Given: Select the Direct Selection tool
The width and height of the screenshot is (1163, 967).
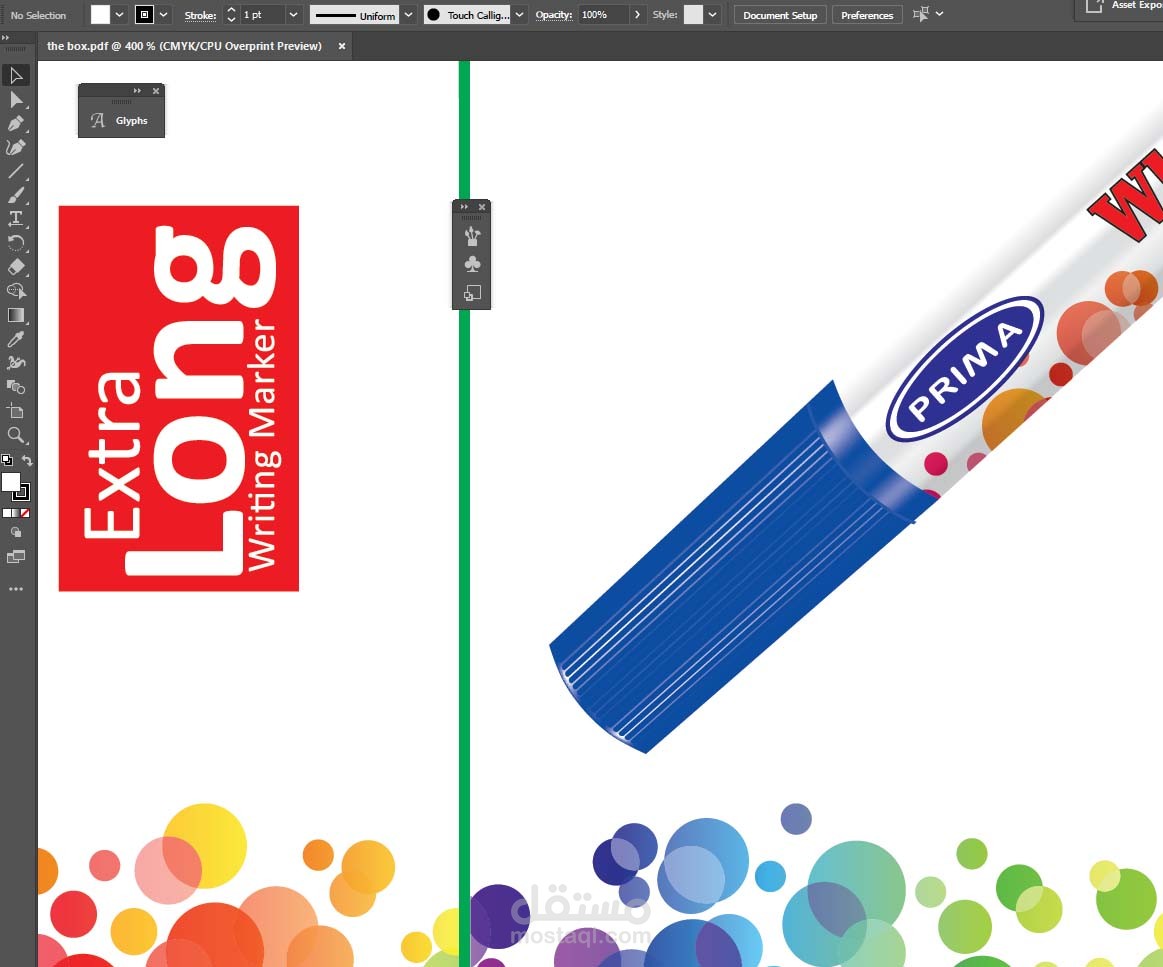Looking at the screenshot, I should [x=16, y=99].
